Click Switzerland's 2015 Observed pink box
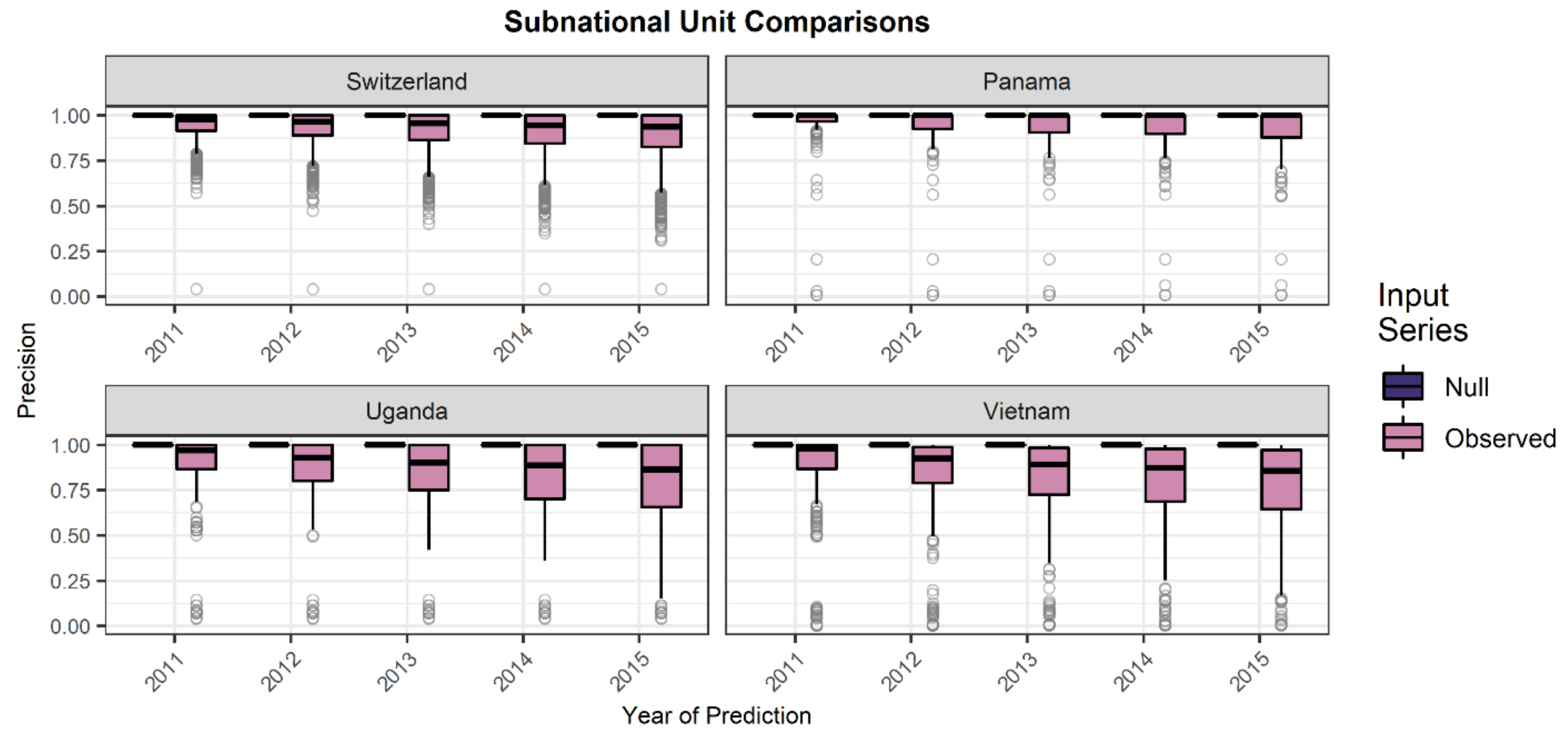 pyautogui.click(x=661, y=130)
